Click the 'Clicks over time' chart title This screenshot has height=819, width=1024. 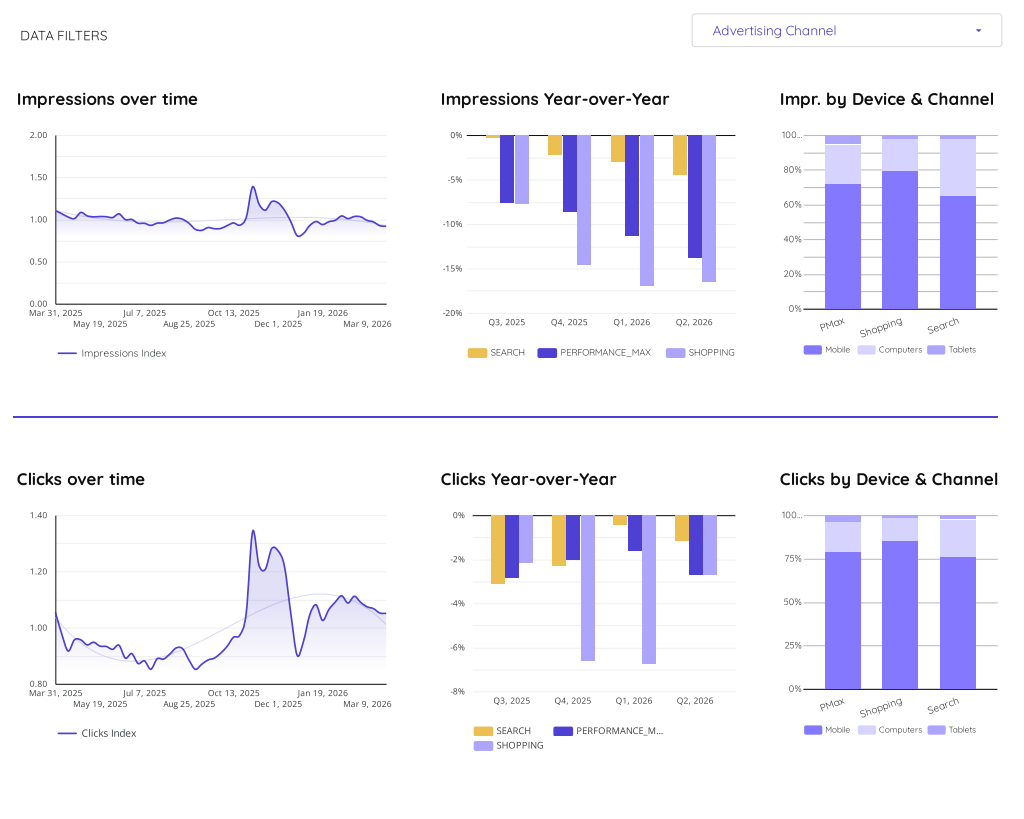point(81,479)
